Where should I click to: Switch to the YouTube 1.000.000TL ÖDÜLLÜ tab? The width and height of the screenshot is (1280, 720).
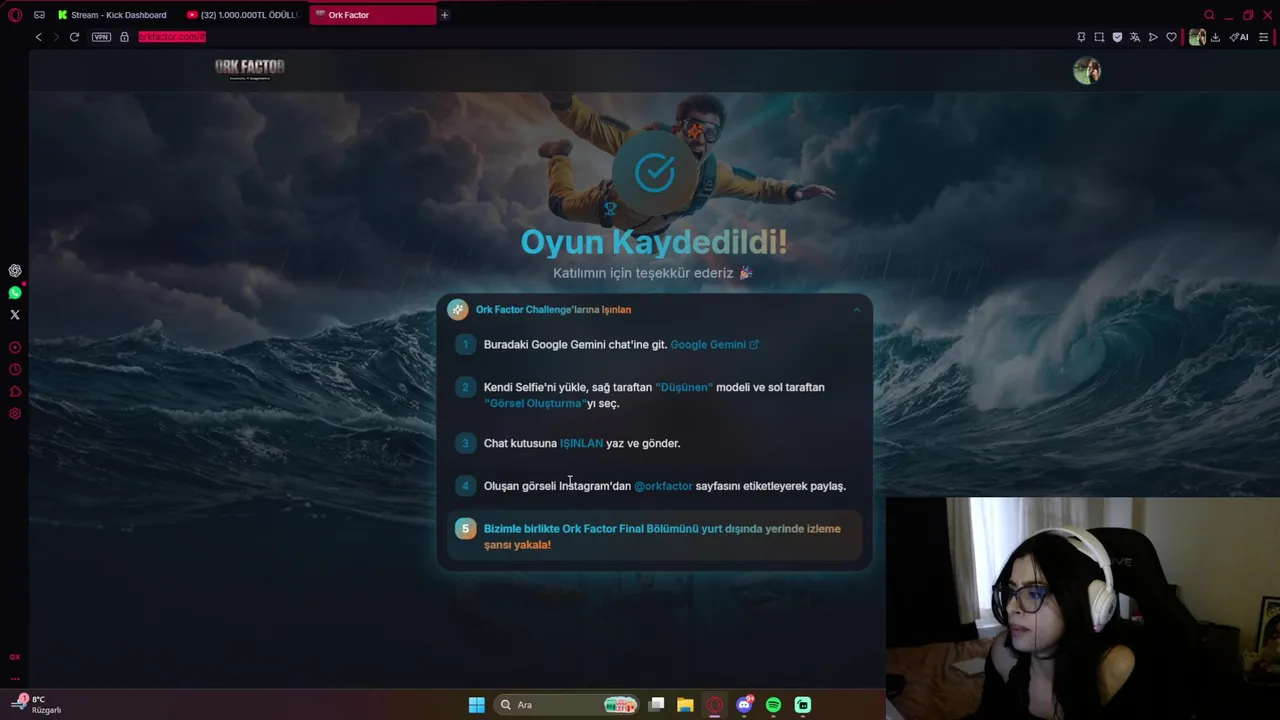click(243, 15)
